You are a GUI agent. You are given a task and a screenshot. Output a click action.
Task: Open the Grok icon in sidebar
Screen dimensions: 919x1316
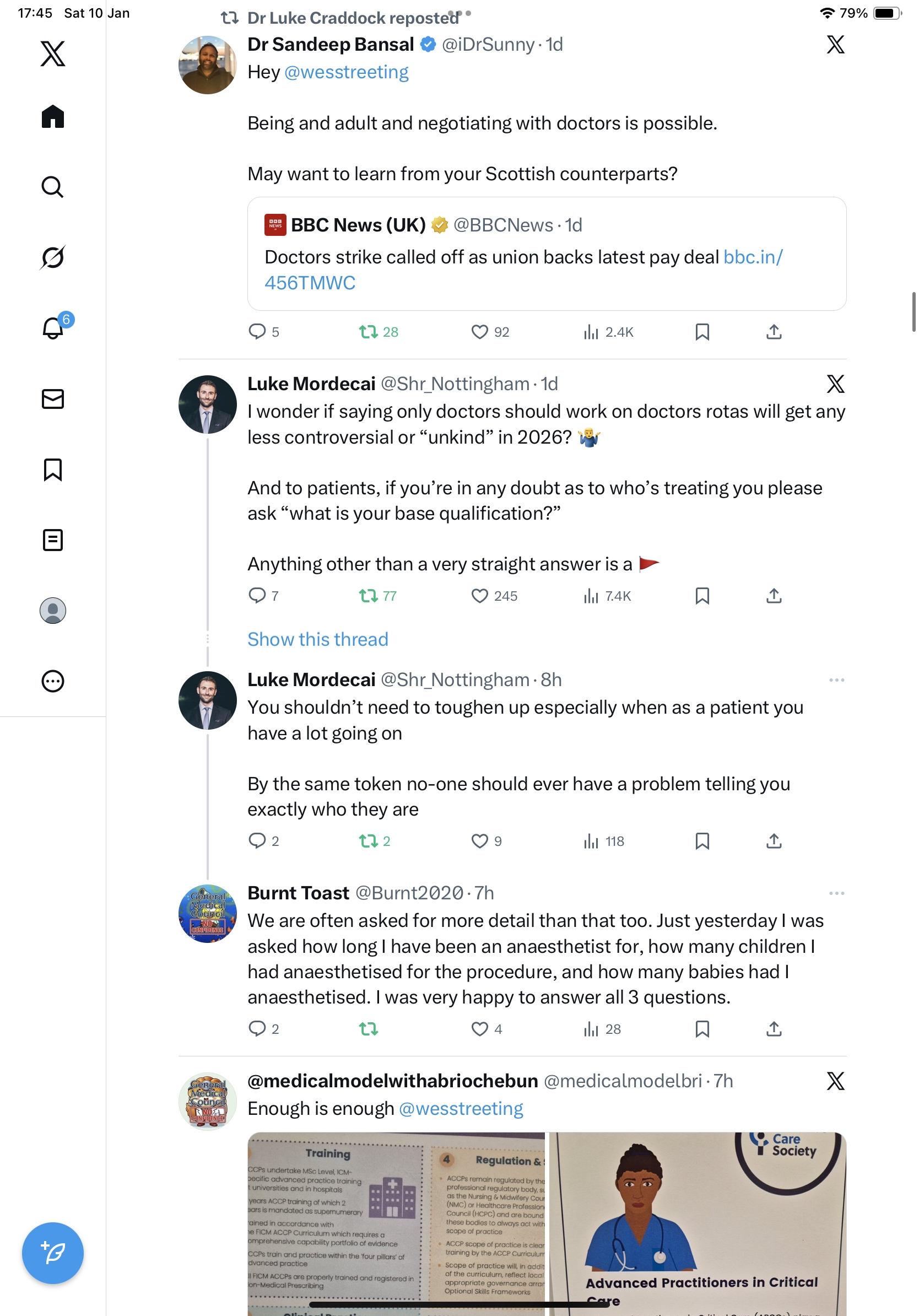(x=53, y=257)
